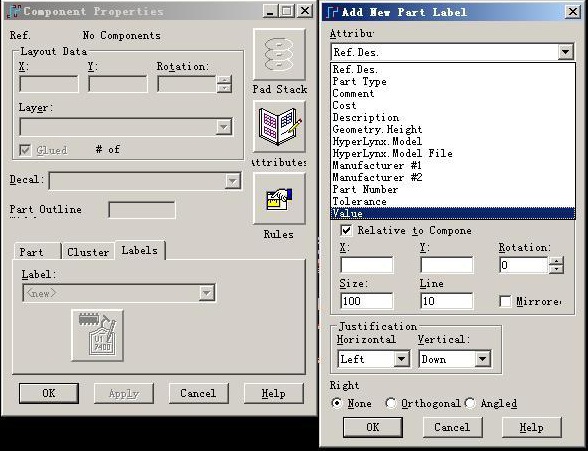This screenshot has width=588, height=451.
Task: Switch to the Part tab
Action: (32, 252)
